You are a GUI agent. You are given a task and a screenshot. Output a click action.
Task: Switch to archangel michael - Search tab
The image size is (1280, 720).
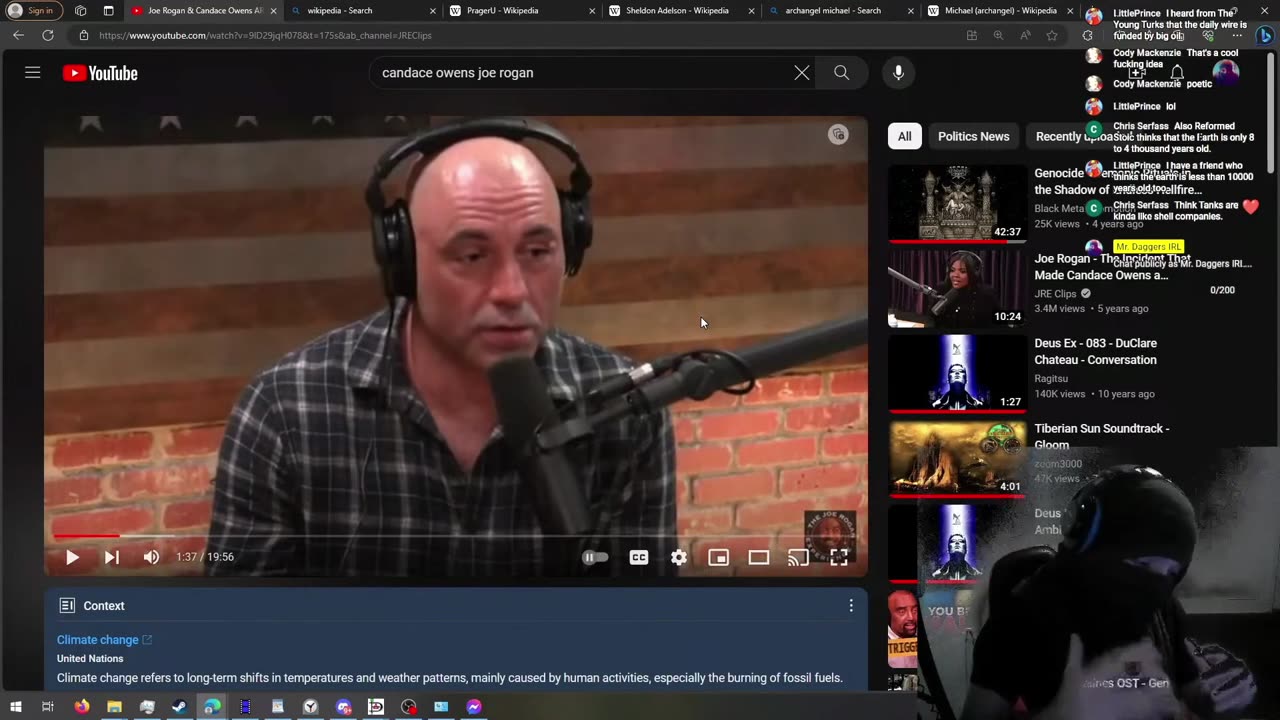pos(840,11)
